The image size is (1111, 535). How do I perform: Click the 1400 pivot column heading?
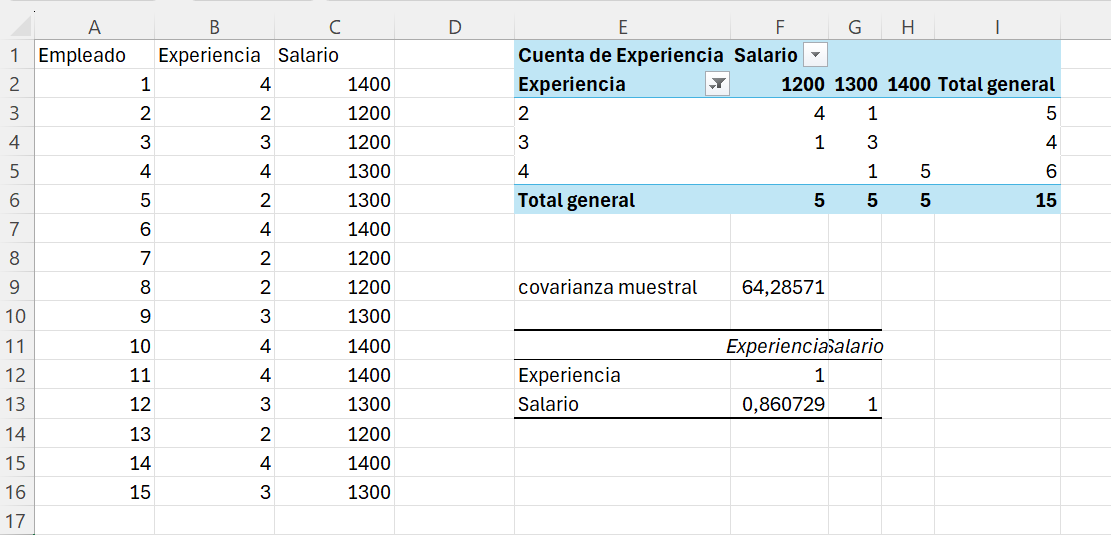click(908, 85)
